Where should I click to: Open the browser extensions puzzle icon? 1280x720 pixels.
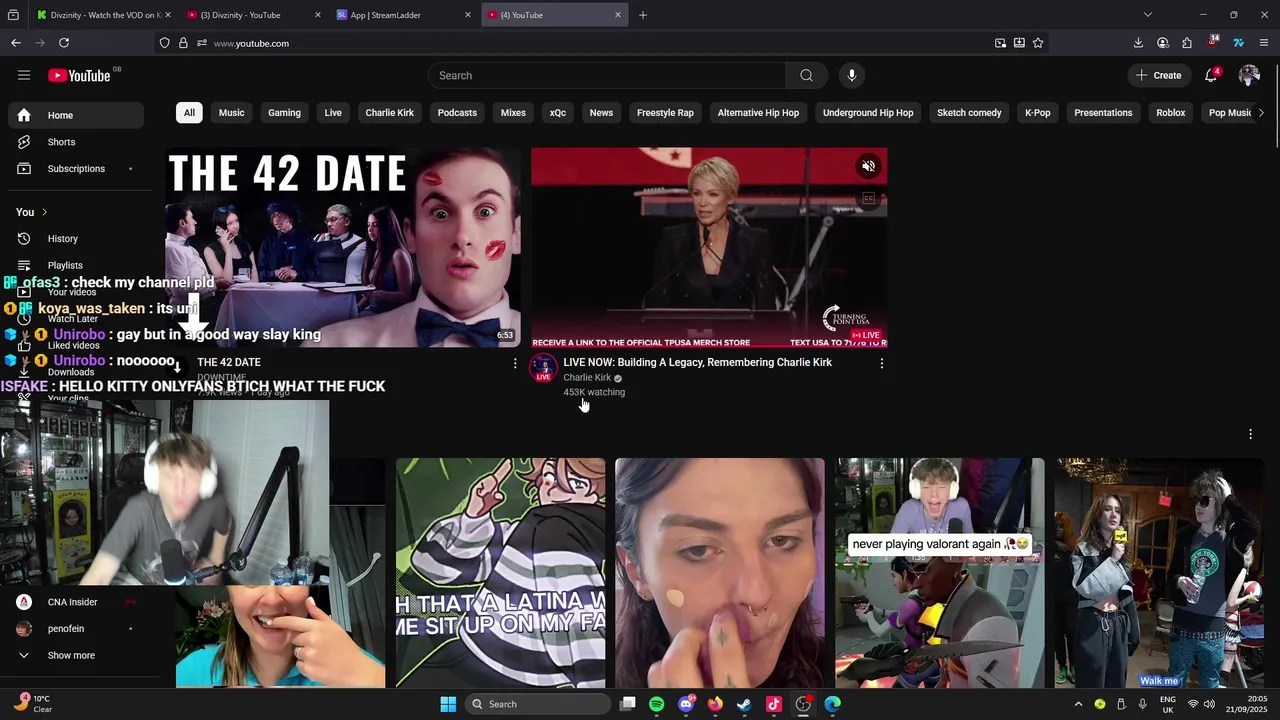(x=1187, y=43)
